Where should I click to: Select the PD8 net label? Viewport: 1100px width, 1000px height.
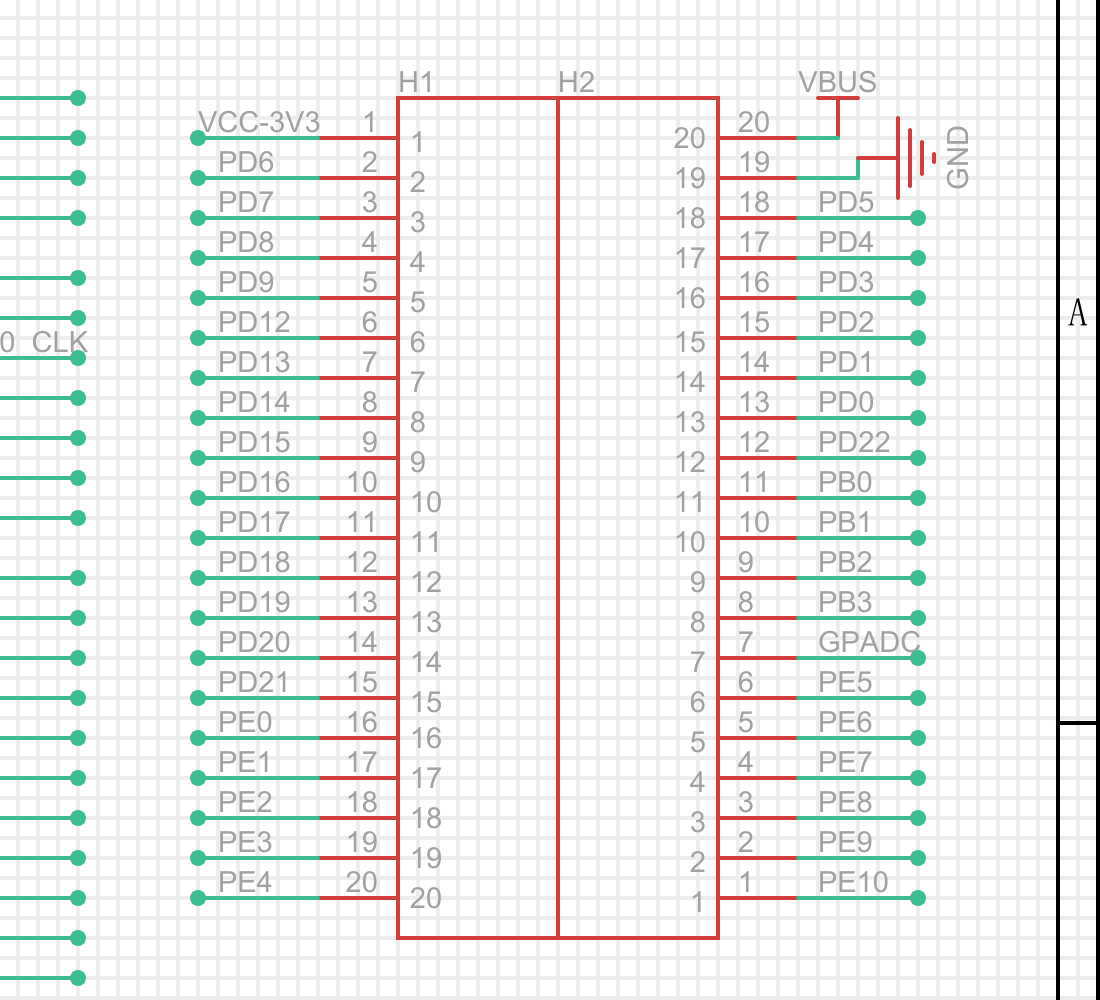tap(246, 242)
